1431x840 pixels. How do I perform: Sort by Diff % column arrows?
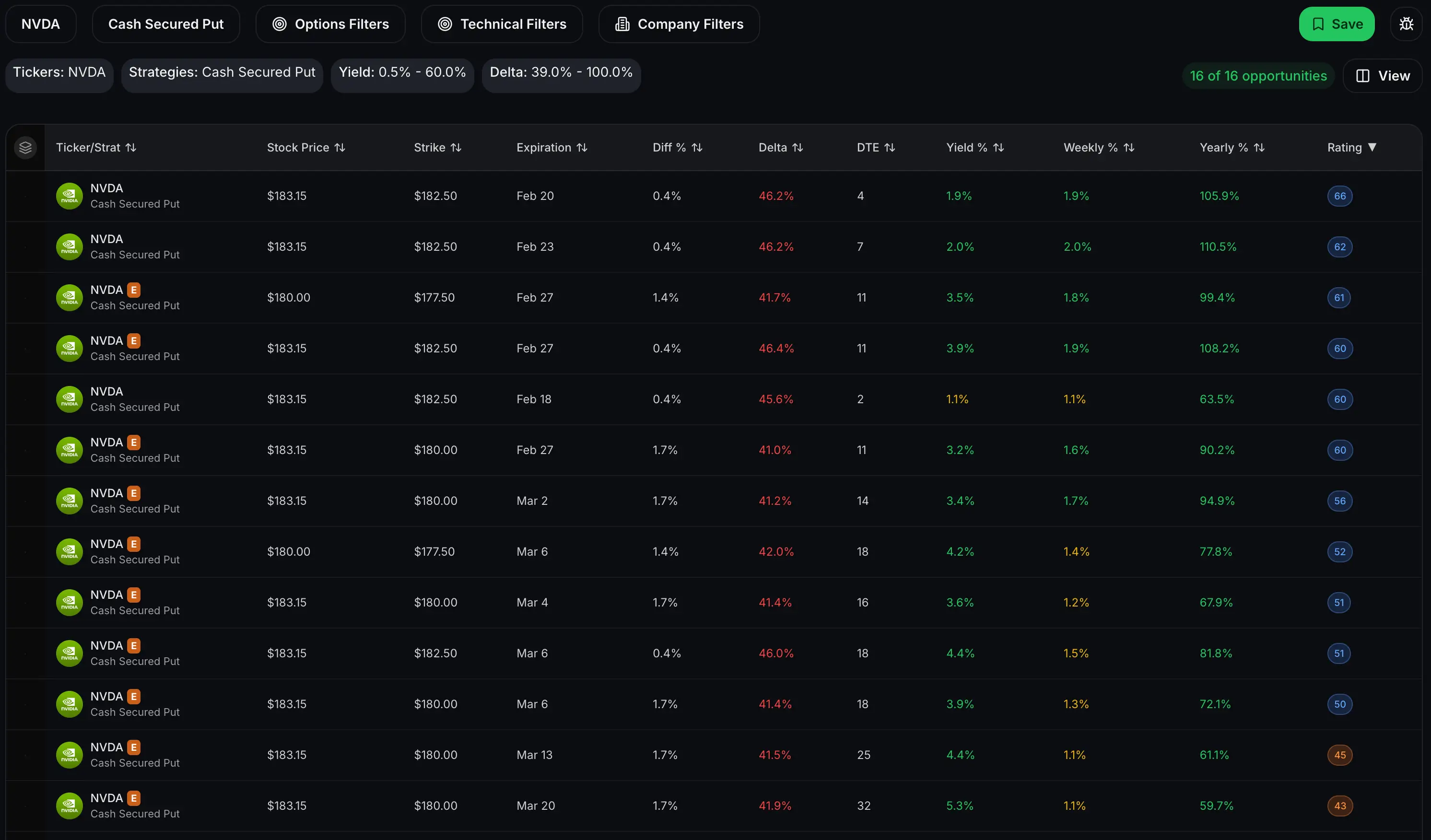[697, 148]
